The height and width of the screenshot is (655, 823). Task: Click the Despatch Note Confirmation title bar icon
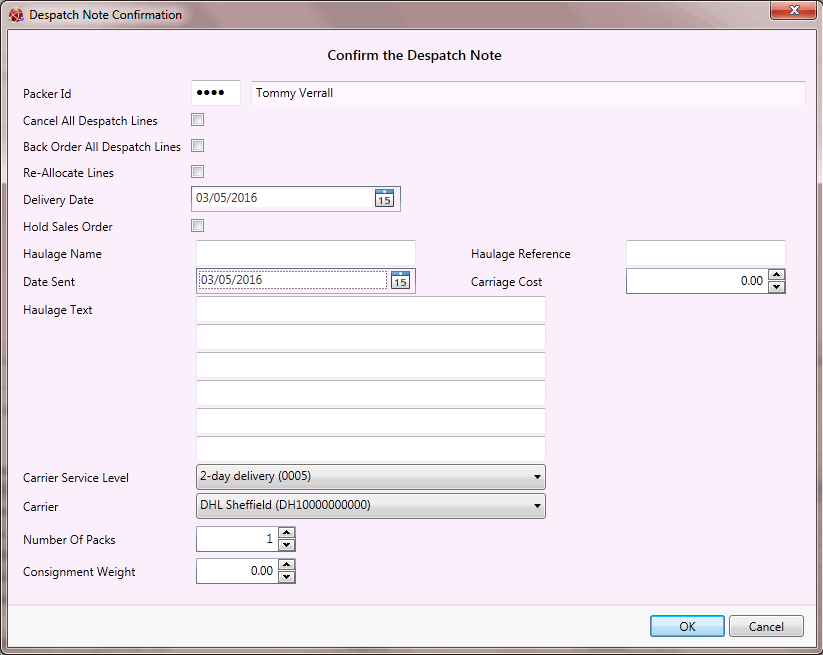16,15
